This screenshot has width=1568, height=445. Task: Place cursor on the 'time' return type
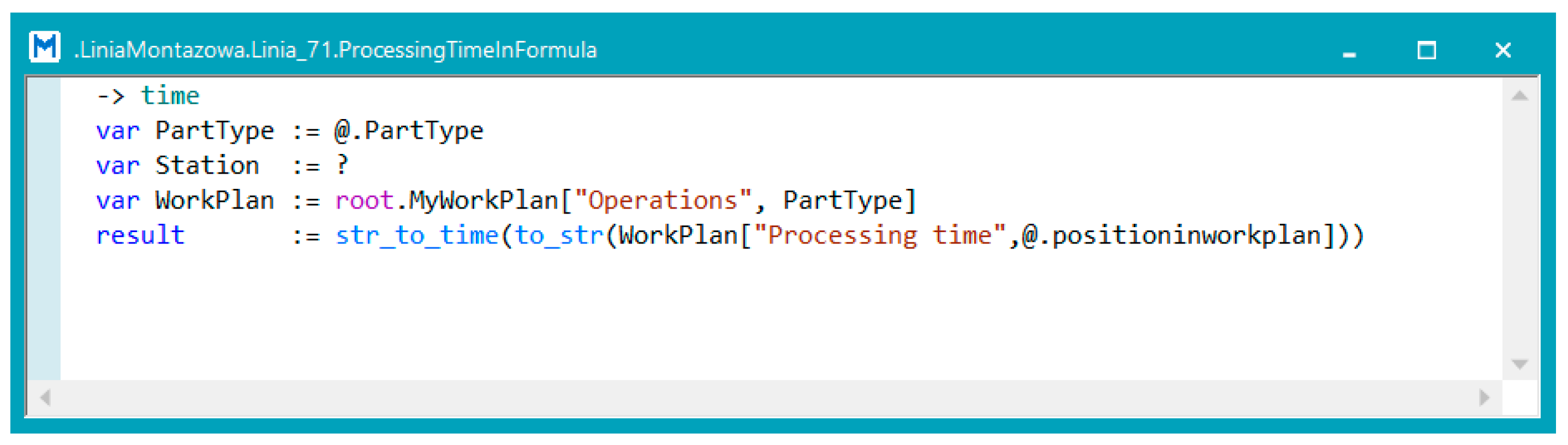tap(170, 96)
